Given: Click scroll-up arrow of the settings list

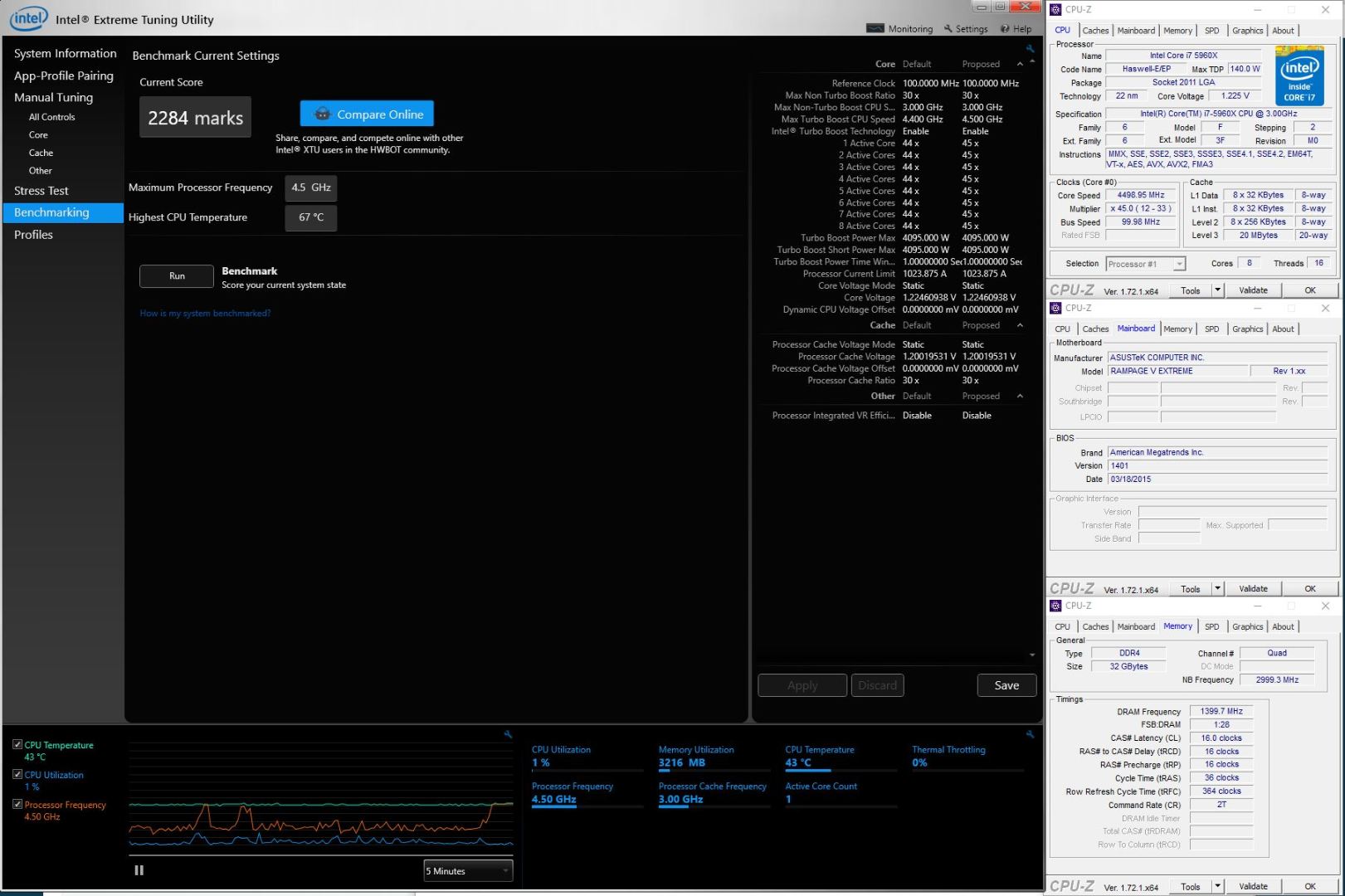Looking at the screenshot, I should click(x=1032, y=61).
